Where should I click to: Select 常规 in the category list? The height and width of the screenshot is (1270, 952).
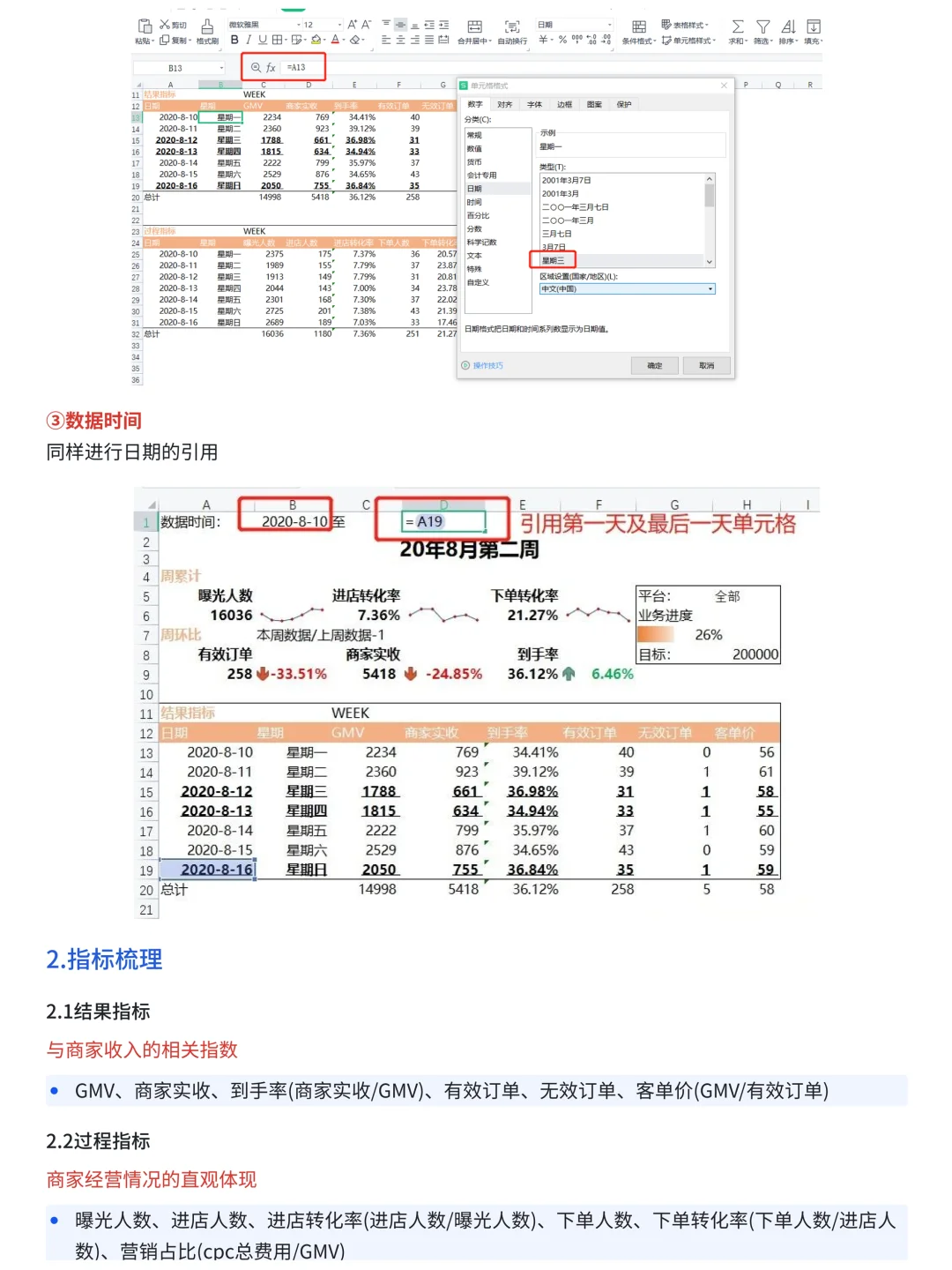498,135
